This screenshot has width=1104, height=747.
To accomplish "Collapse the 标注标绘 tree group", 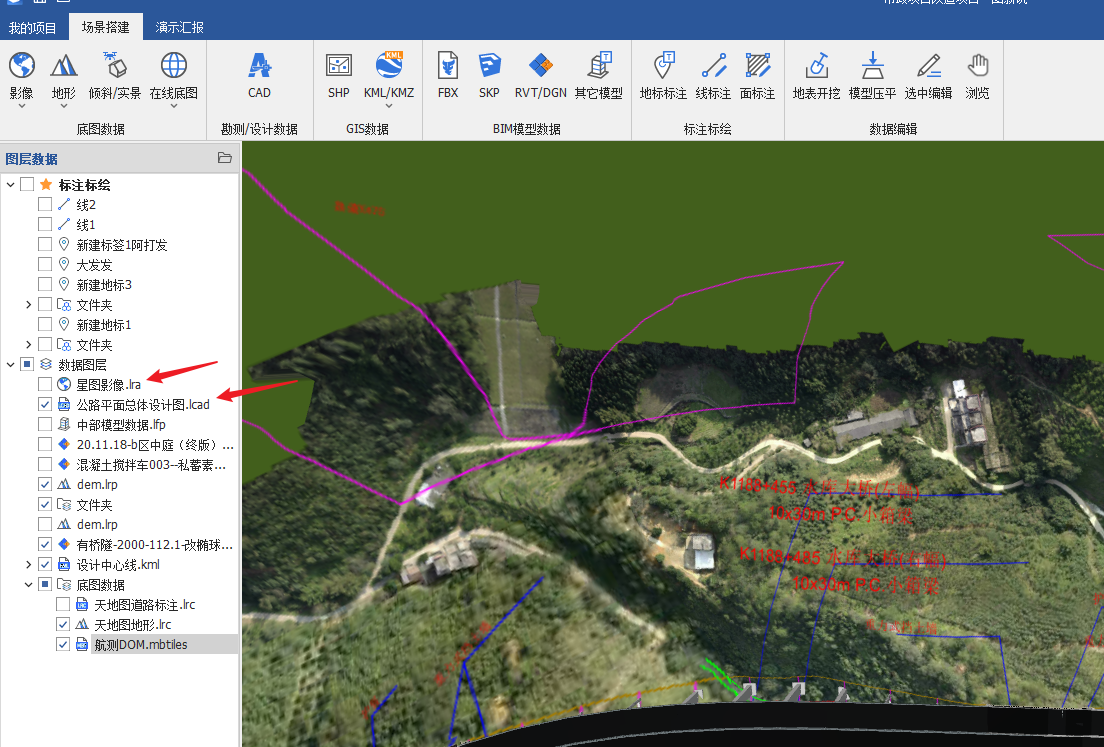I will pyautogui.click(x=11, y=185).
